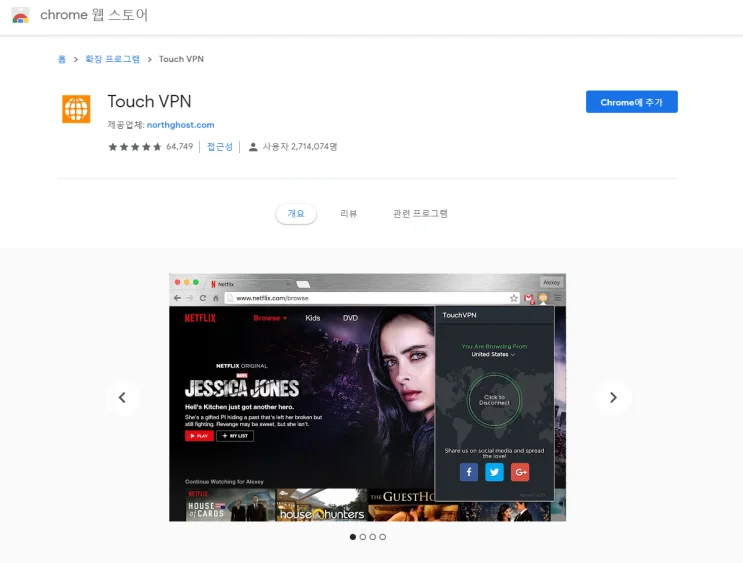This screenshot has width=743, height=563.
Task: Click the Click to Disconnect circle
Action: click(494, 400)
